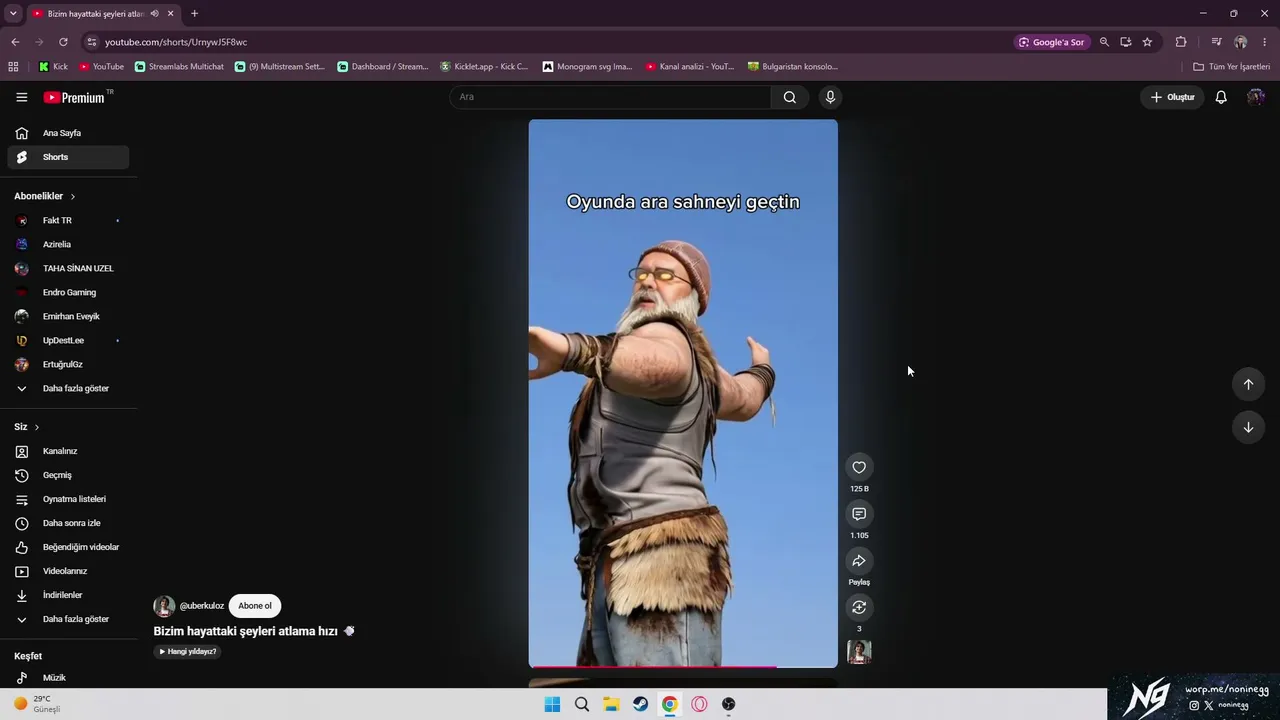1280x720 pixels.
Task: Open the YouTube guide hamburger menu
Action: (x=21, y=97)
